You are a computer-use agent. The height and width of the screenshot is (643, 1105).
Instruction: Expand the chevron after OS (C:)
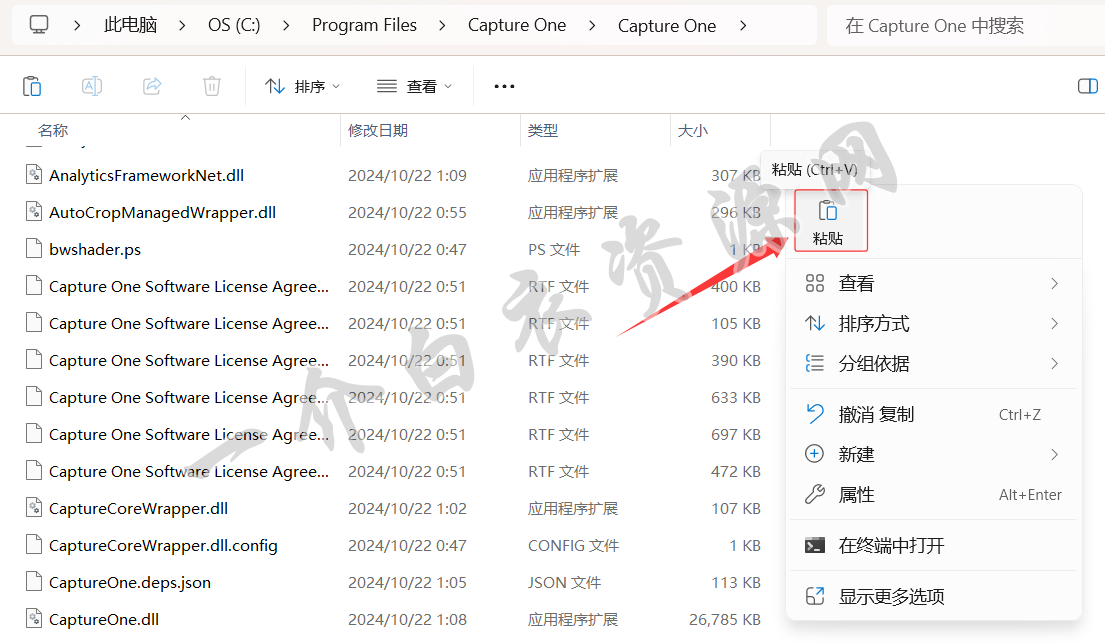click(x=285, y=25)
